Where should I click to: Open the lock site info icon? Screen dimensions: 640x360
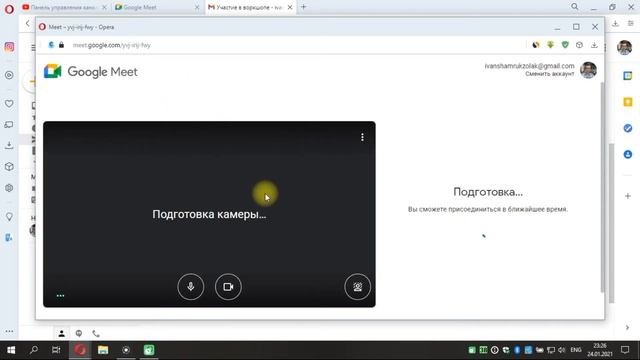(x=61, y=45)
